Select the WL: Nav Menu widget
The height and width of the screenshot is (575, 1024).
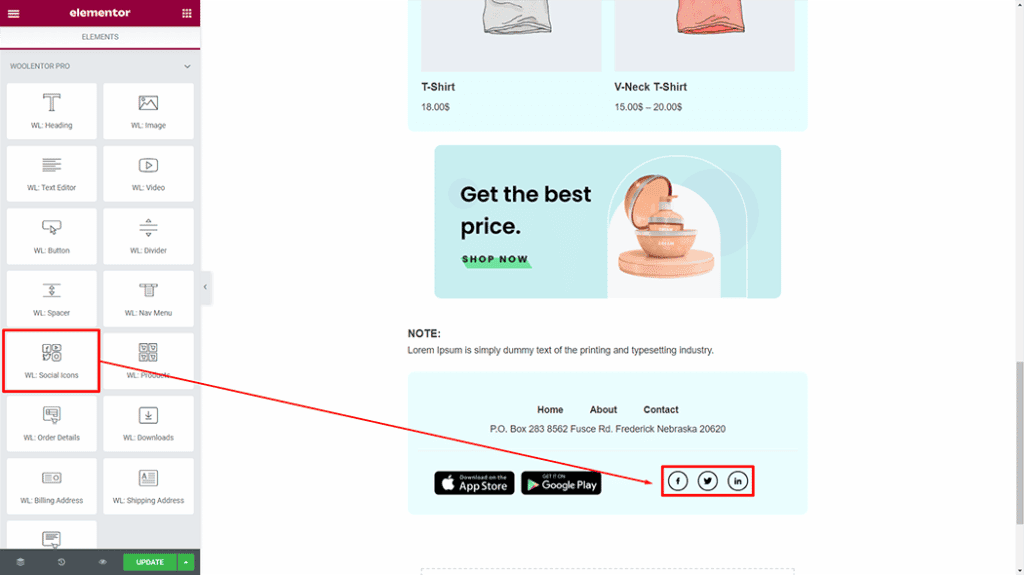coord(148,299)
